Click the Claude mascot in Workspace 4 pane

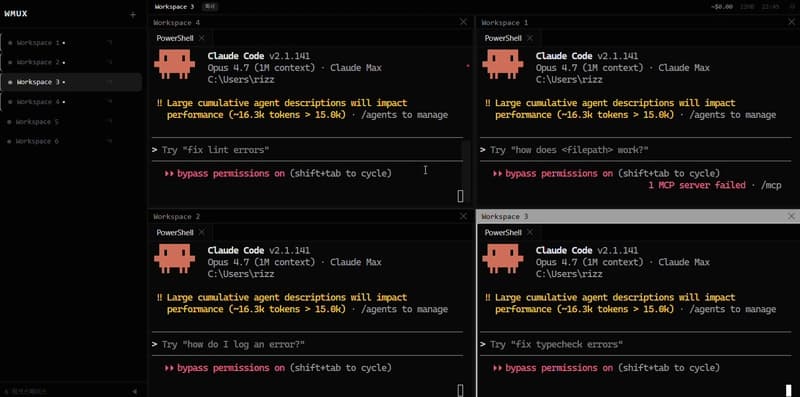pos(174,64)
